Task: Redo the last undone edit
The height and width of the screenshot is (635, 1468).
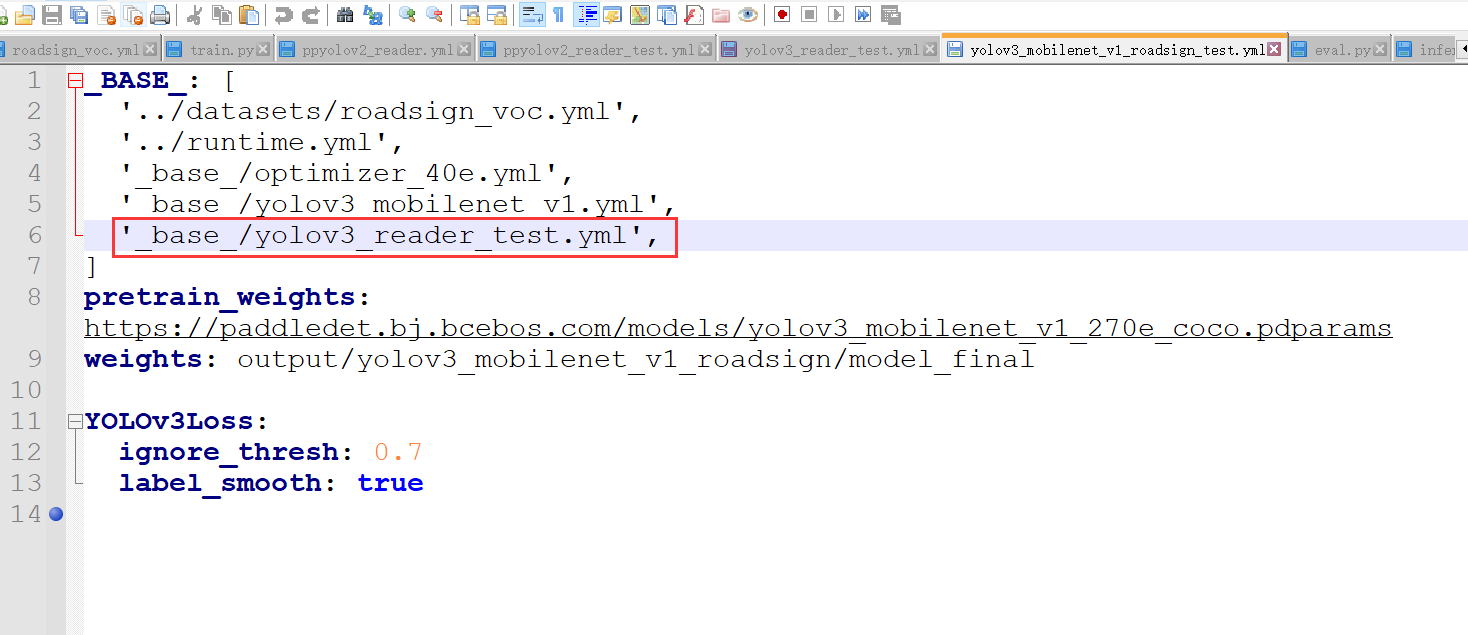Action: pos(311,15)
